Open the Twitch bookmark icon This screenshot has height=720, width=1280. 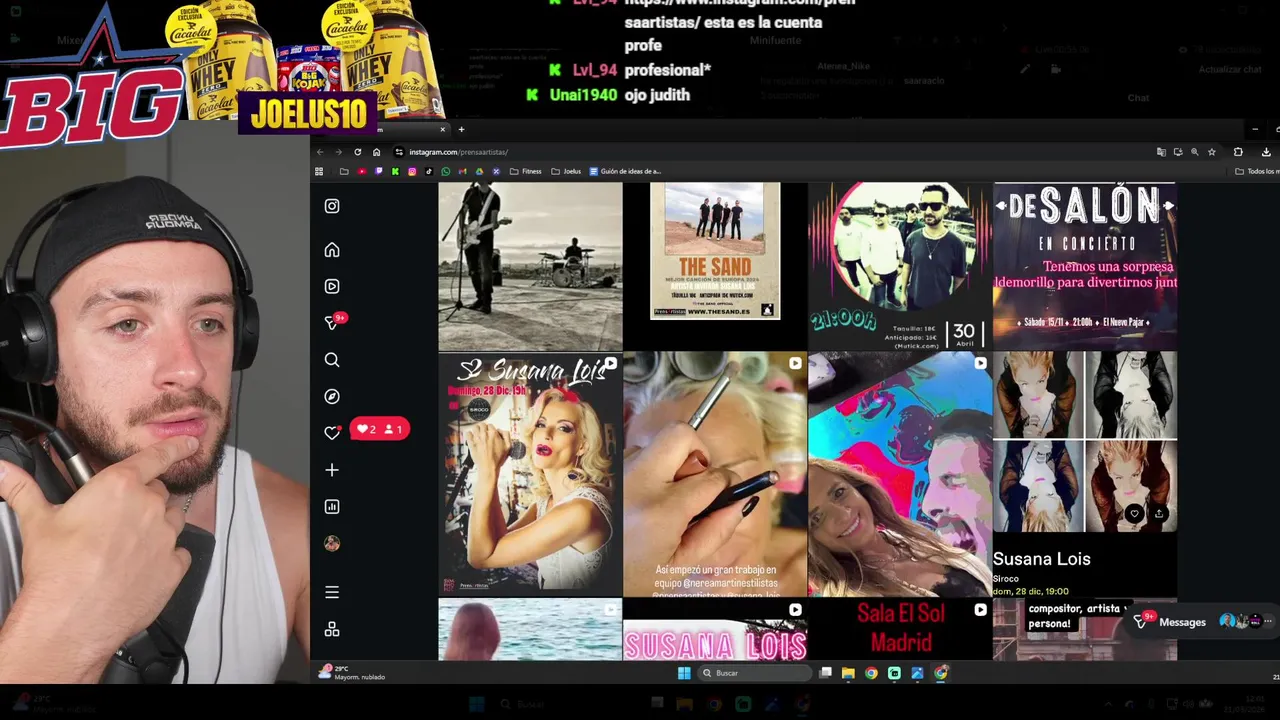(379, 171)
